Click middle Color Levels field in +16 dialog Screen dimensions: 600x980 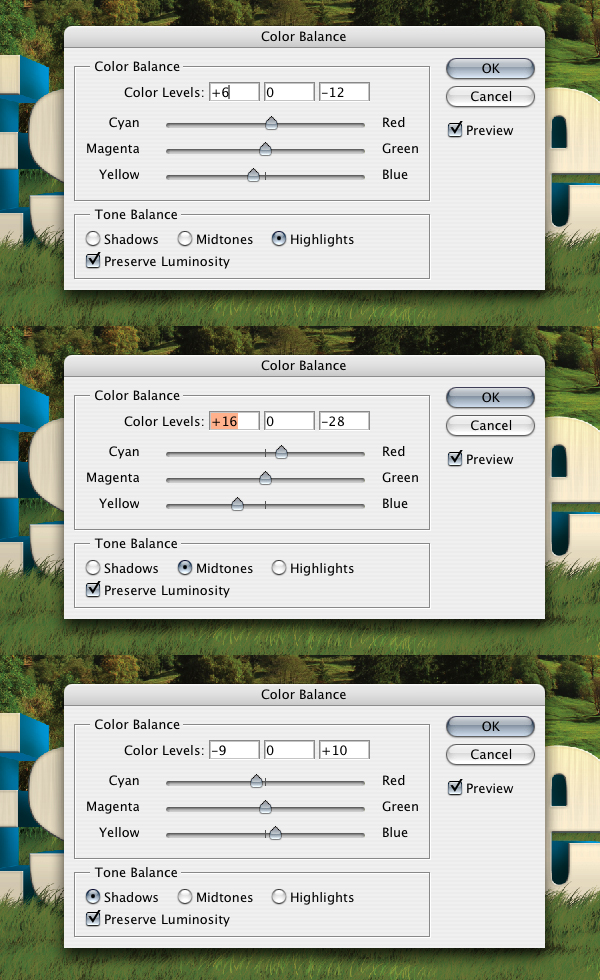289,421
